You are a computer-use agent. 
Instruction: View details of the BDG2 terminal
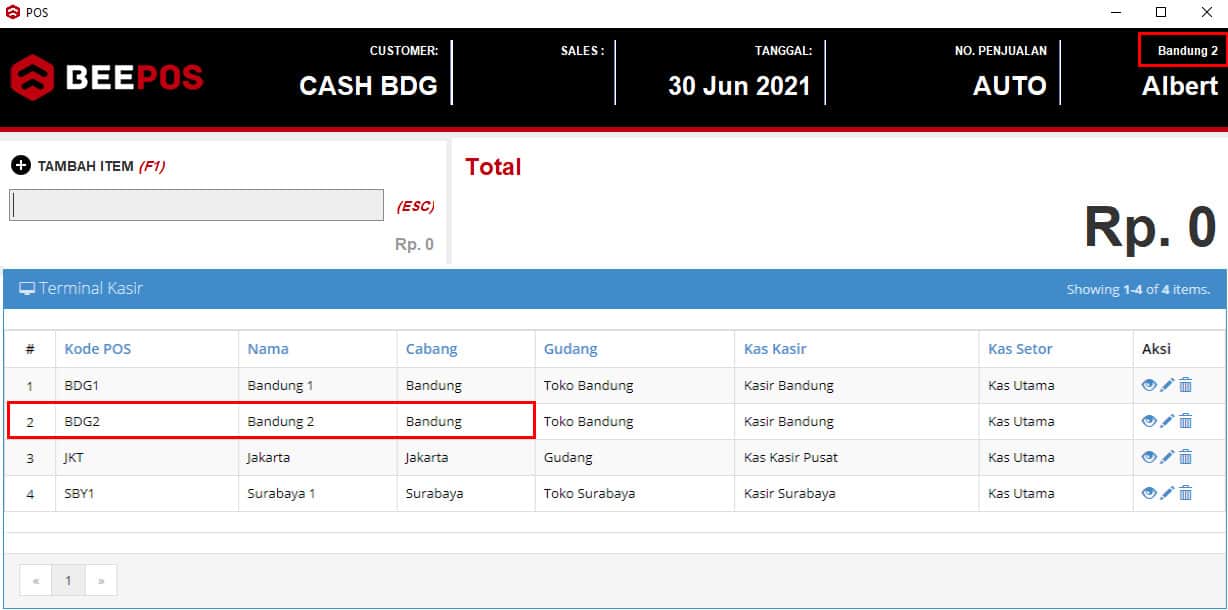(x=1149, y=421)
